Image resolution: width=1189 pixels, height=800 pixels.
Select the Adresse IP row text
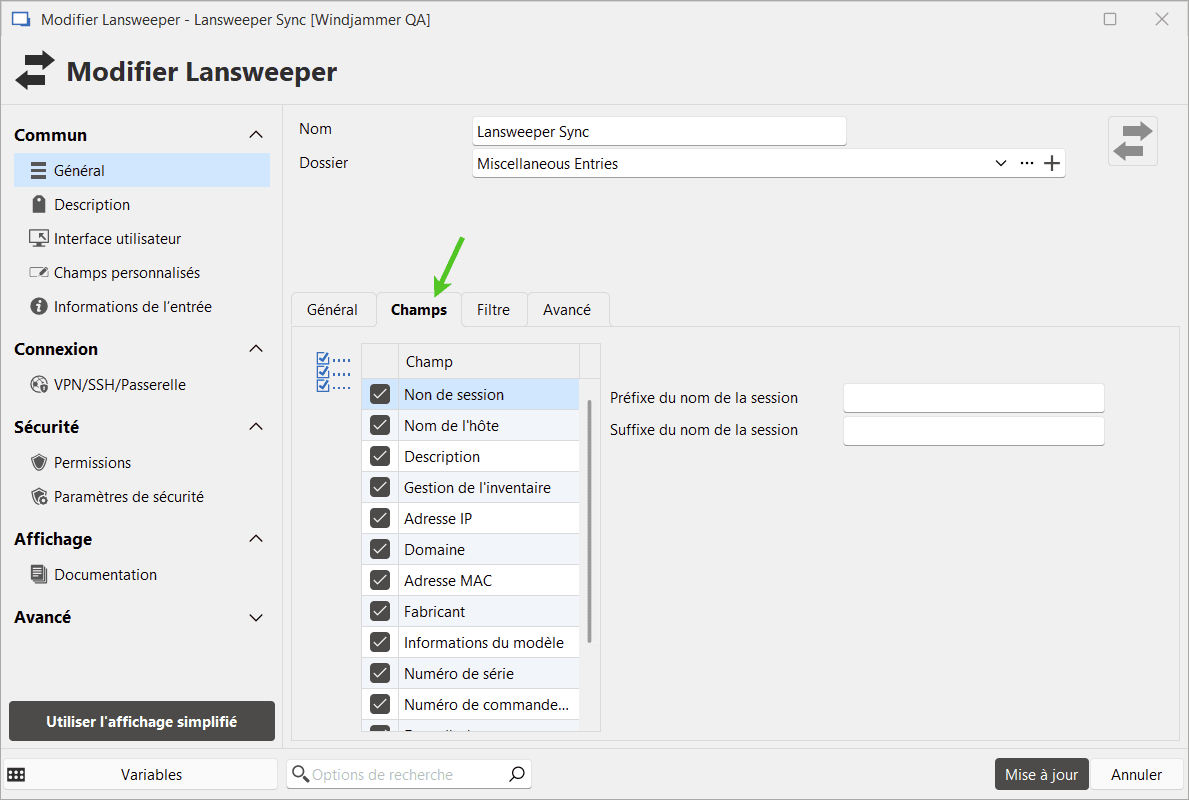coord(438,519)
